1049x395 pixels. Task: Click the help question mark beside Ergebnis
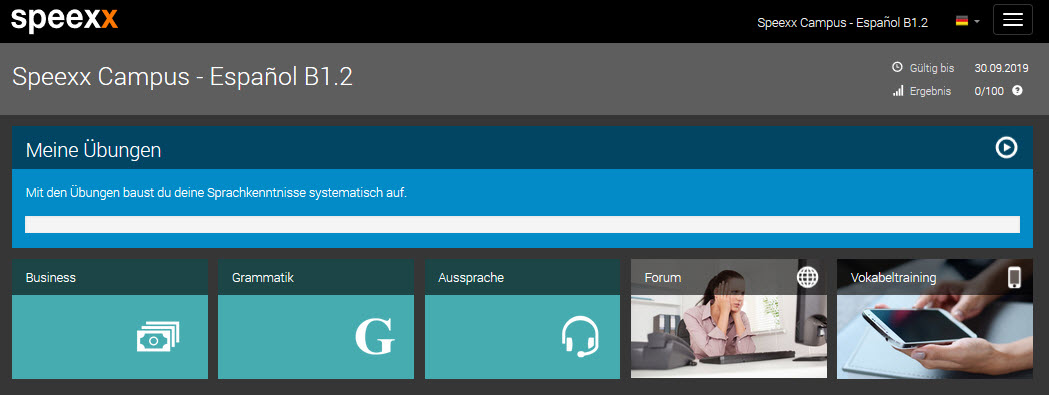click(x=1018, y=90)
